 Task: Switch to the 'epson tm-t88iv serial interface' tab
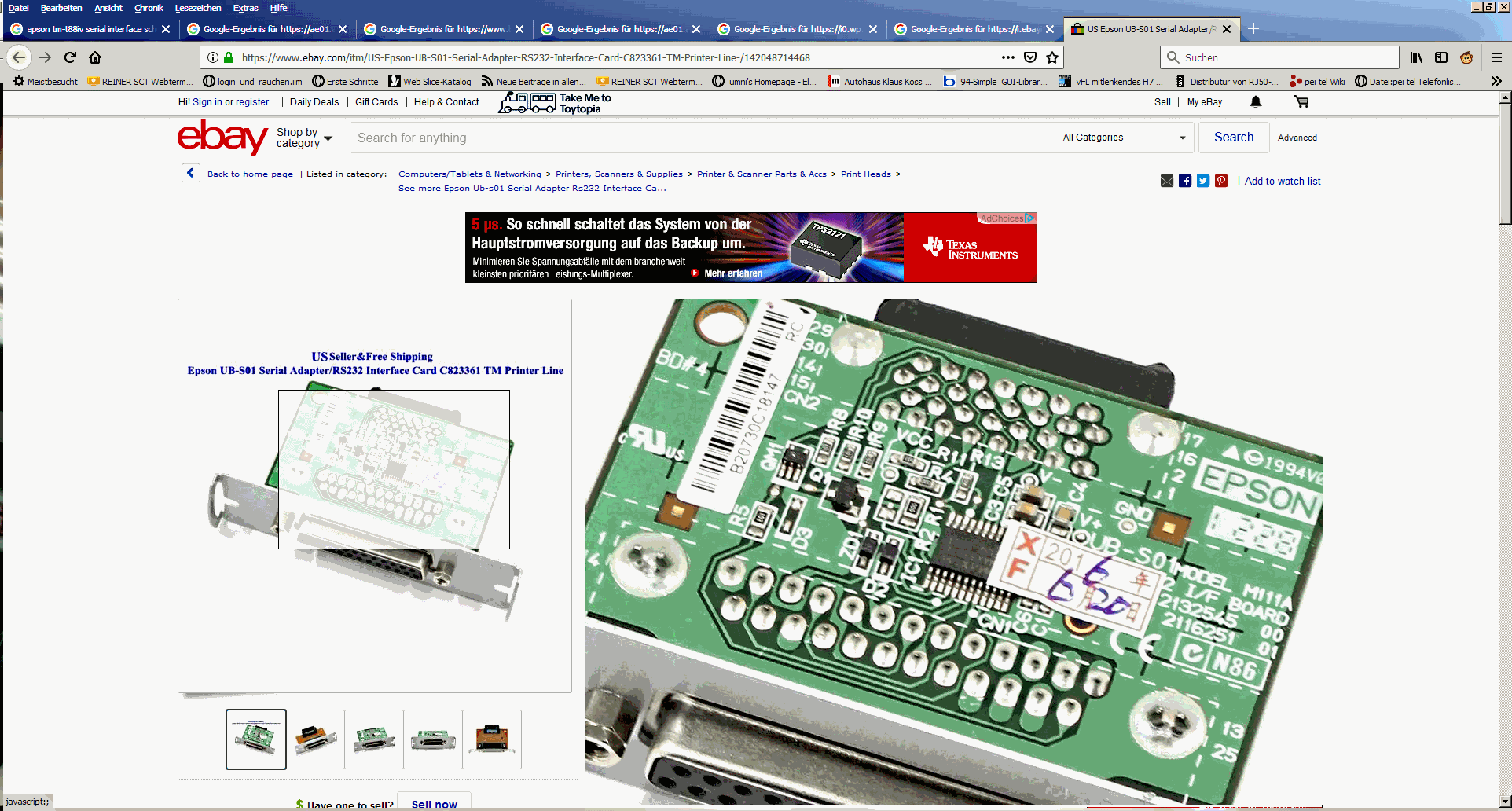pos(90,29)
